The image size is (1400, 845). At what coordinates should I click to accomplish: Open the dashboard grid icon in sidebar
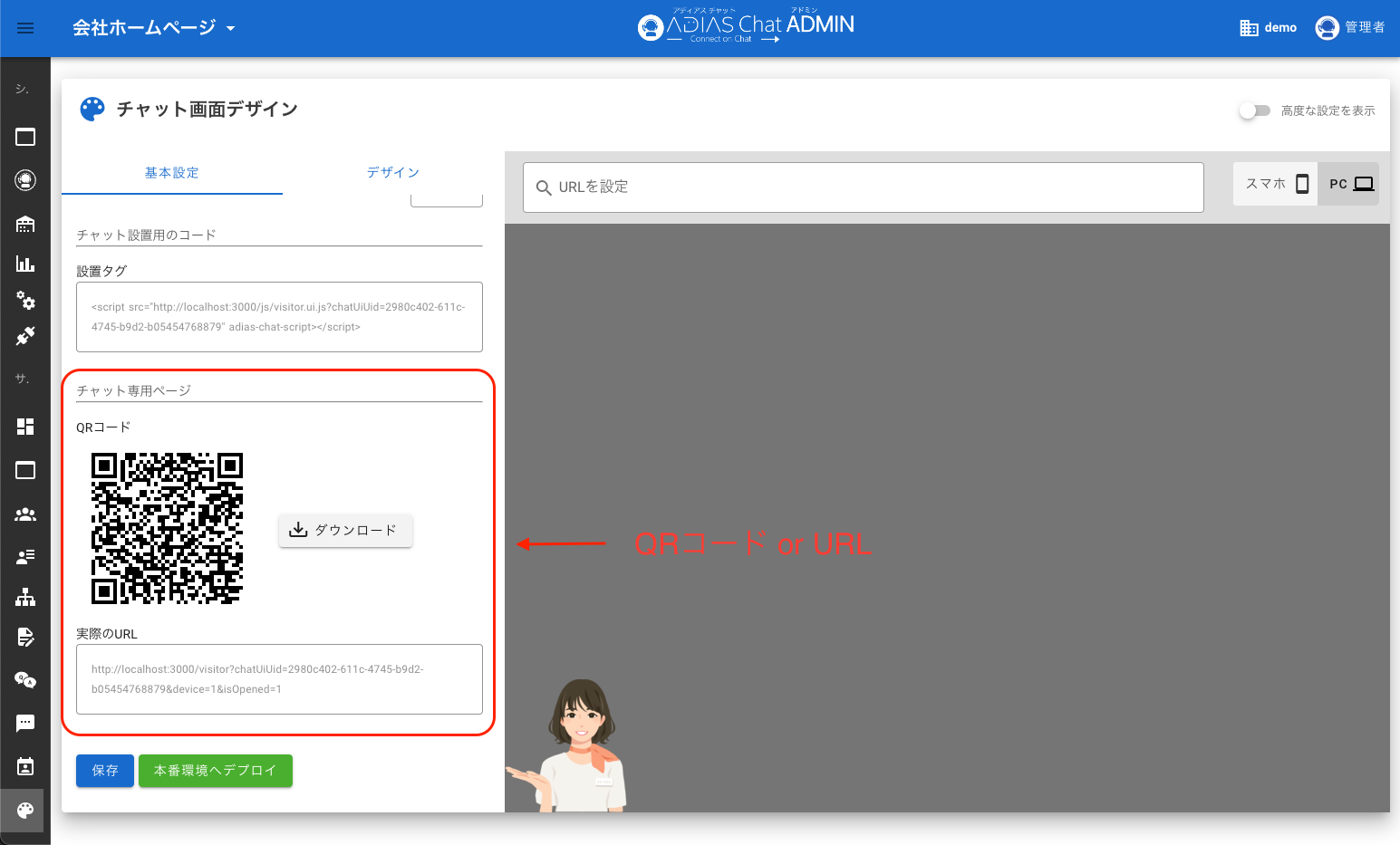[x=25, y=427]
